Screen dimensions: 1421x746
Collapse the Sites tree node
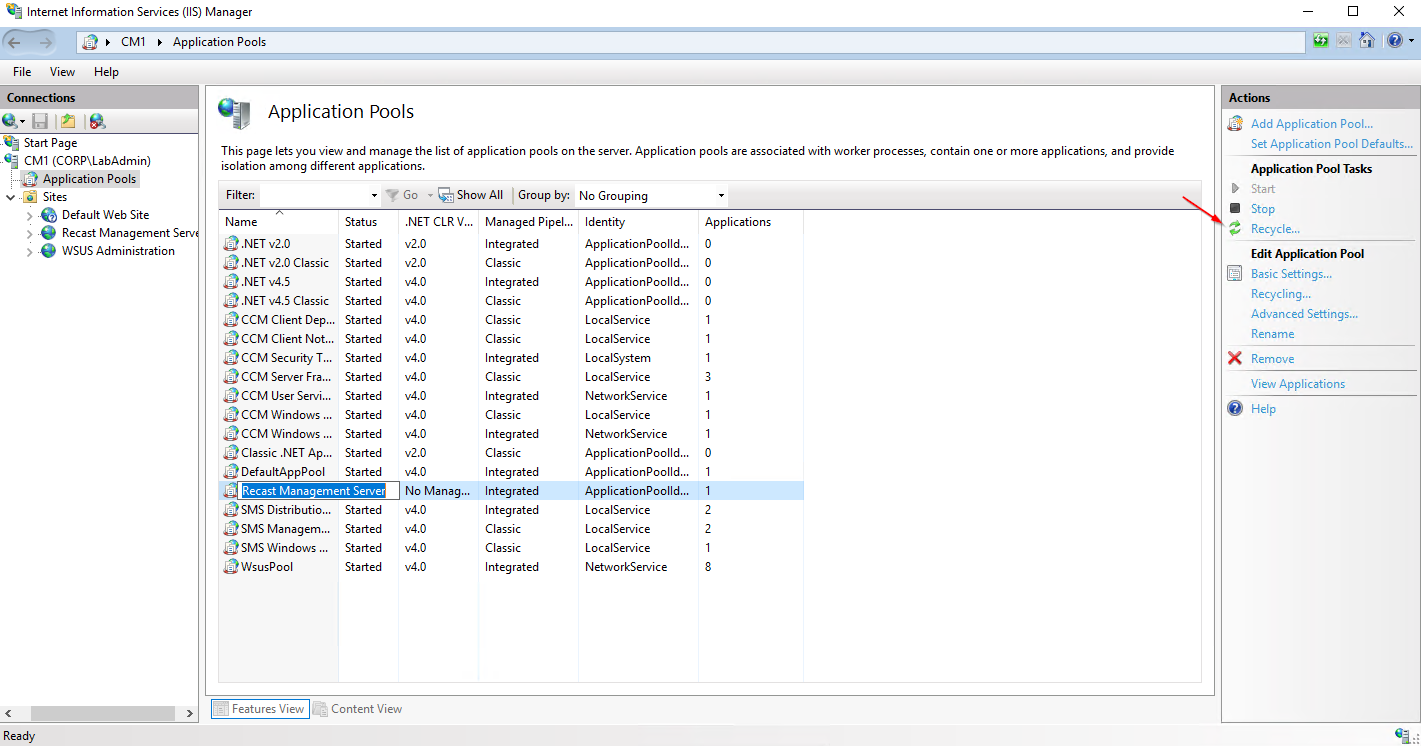coord(11,197)
